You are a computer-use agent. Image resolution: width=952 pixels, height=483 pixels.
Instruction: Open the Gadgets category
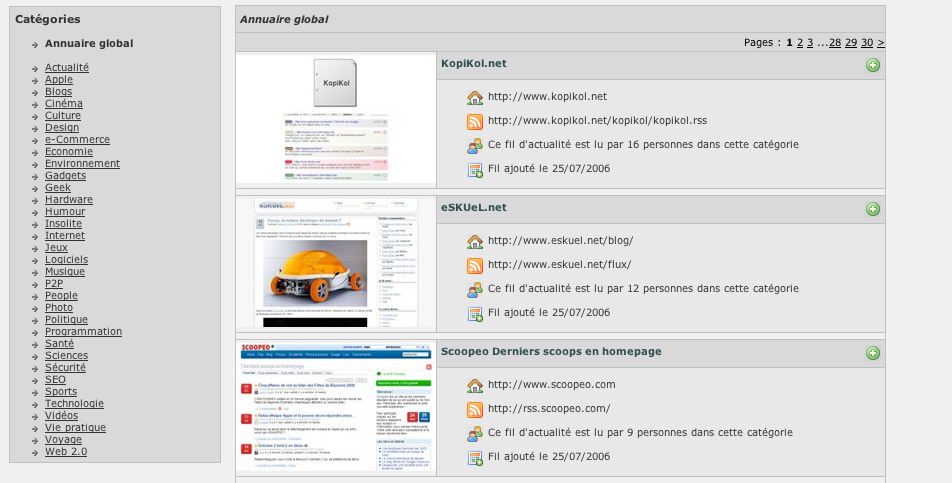[x=66, y=175]
